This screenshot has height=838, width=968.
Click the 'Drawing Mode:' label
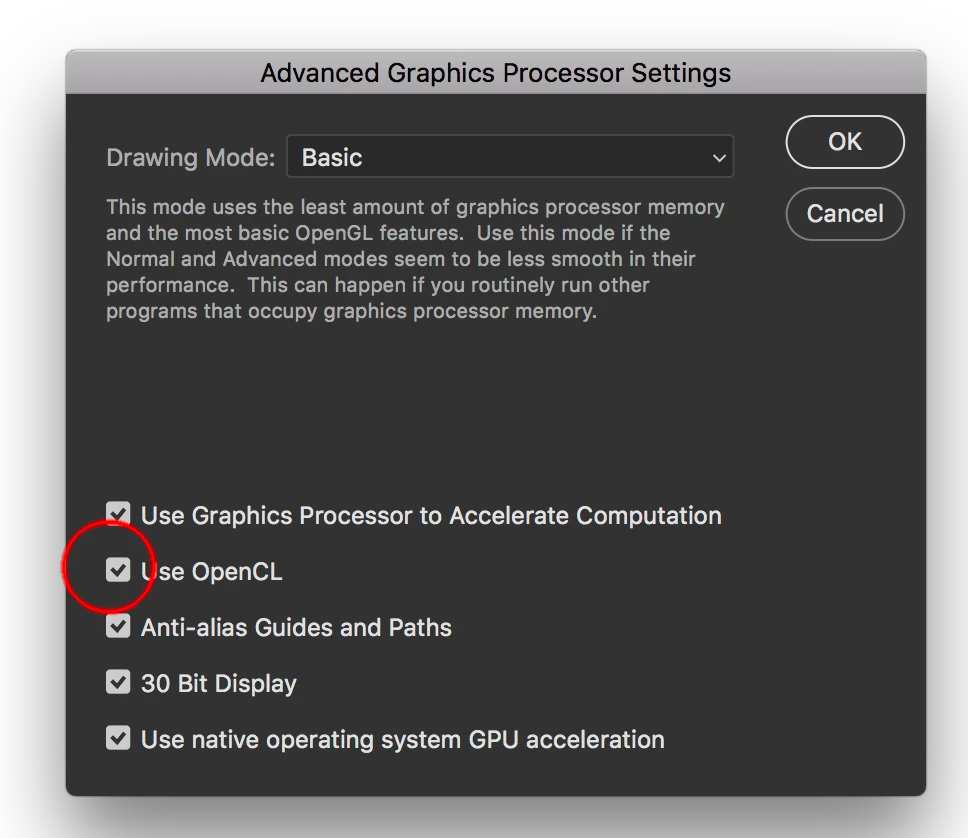190,158
